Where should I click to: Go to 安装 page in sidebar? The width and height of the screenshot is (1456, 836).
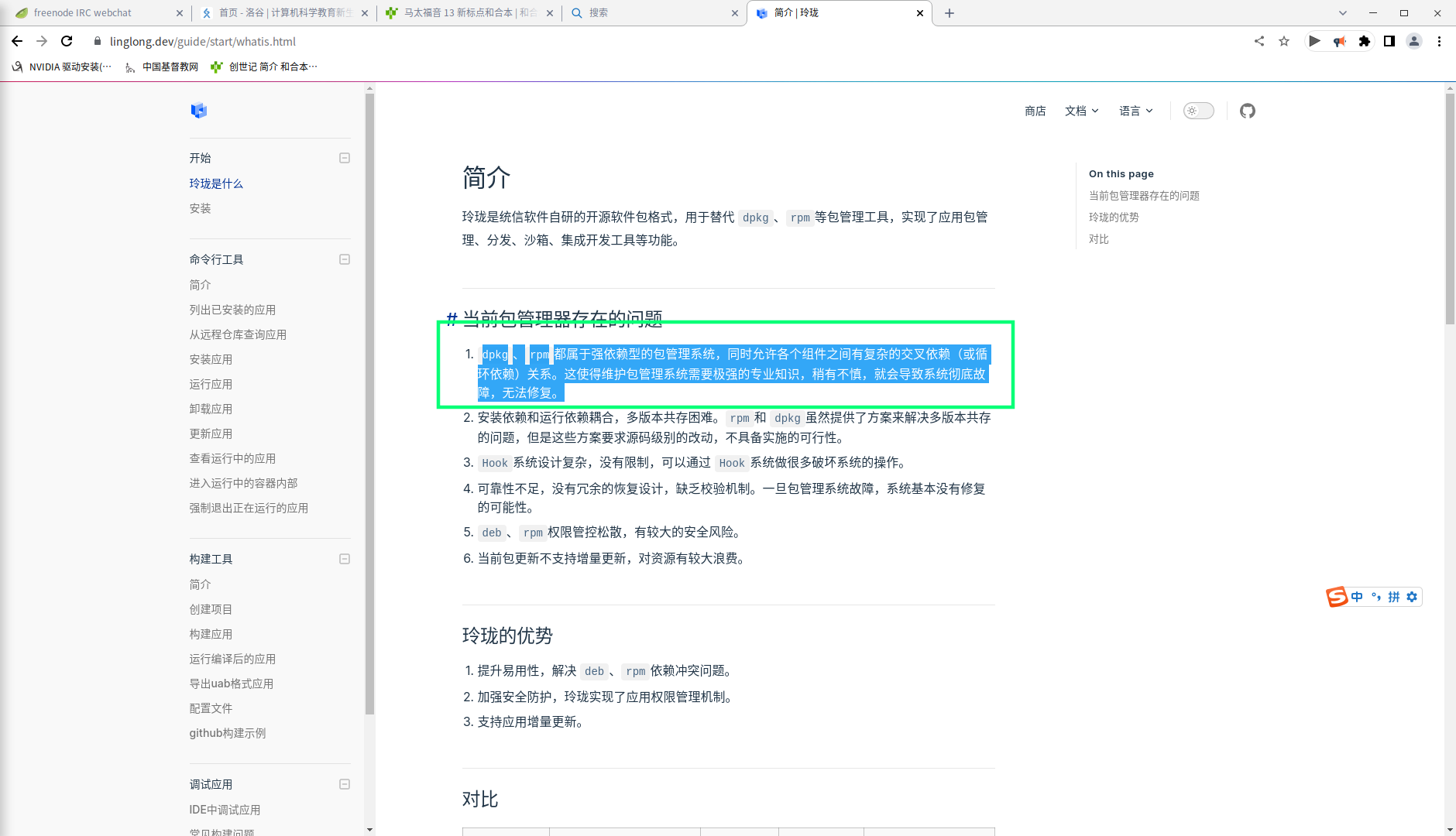200,208
